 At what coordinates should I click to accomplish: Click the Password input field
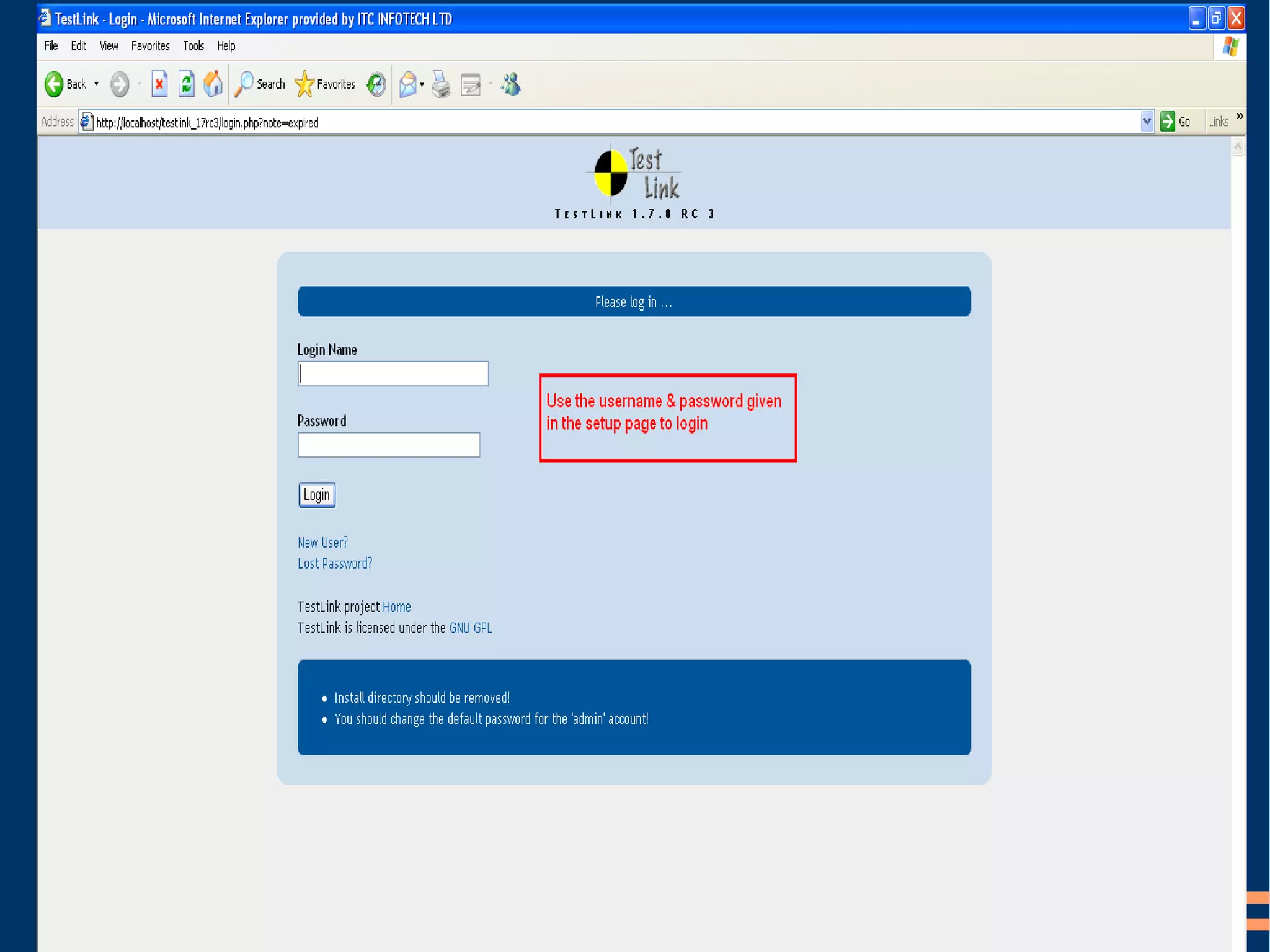tap(388, 445)
